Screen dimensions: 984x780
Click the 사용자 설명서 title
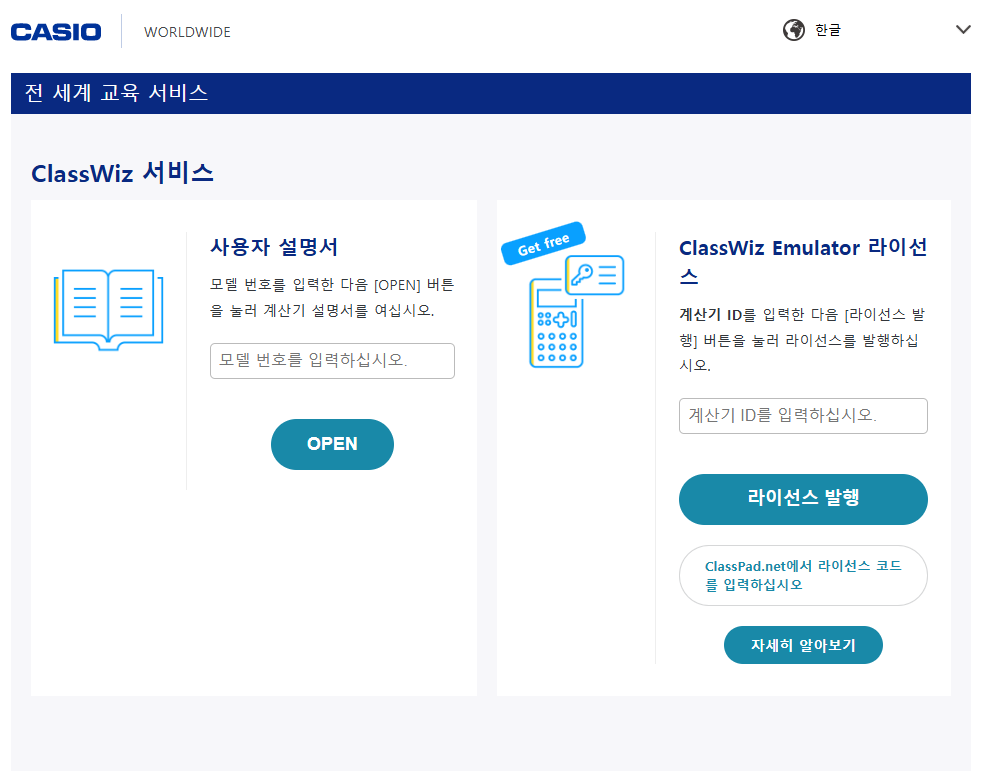pos(274,247)
